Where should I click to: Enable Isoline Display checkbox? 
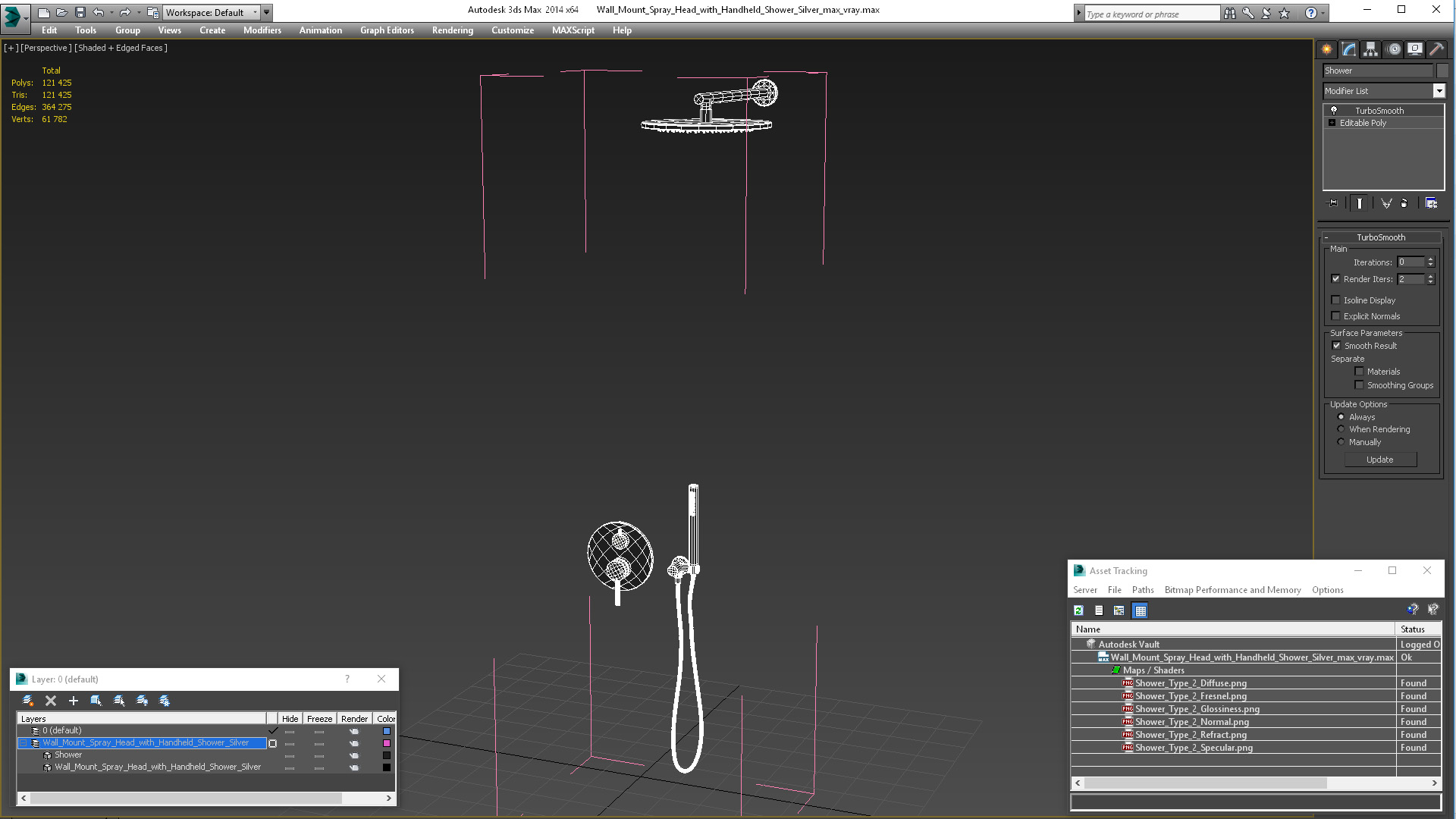tap(1336, 300)
